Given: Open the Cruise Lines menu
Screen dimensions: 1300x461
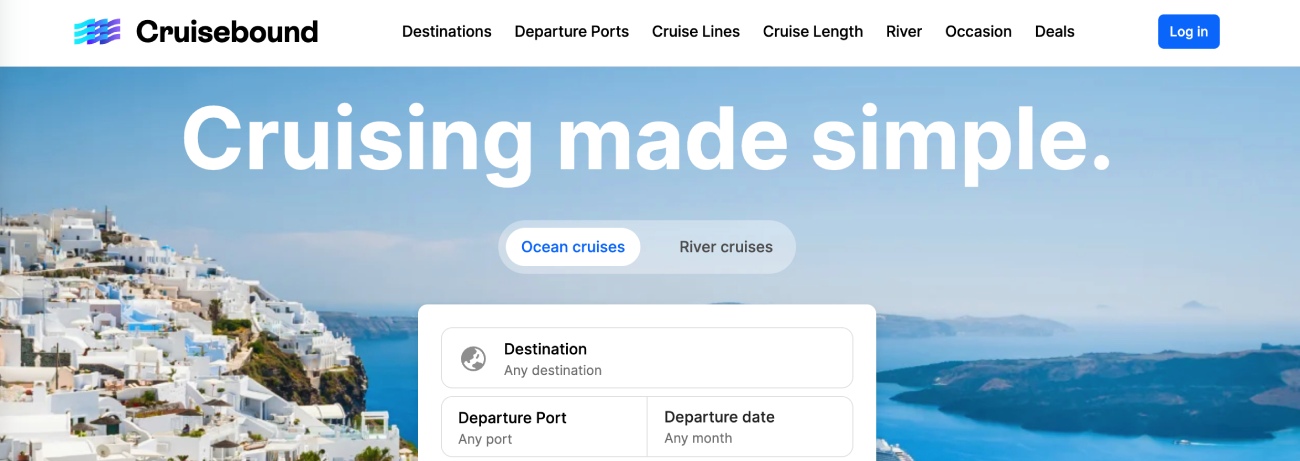Looking at the screenshot, I should pos(696,32).
